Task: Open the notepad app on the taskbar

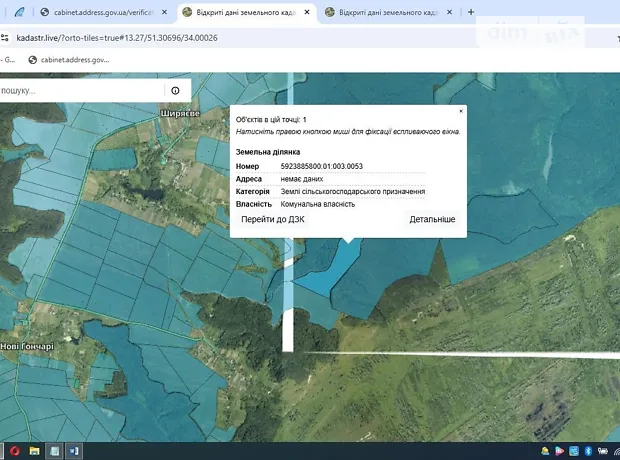Action: point(55,450)
